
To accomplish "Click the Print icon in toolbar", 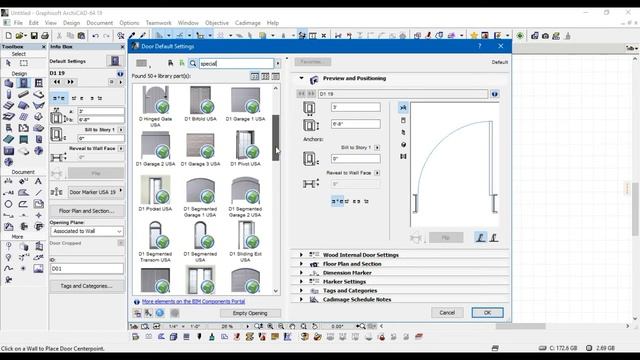I will [44, 36].
